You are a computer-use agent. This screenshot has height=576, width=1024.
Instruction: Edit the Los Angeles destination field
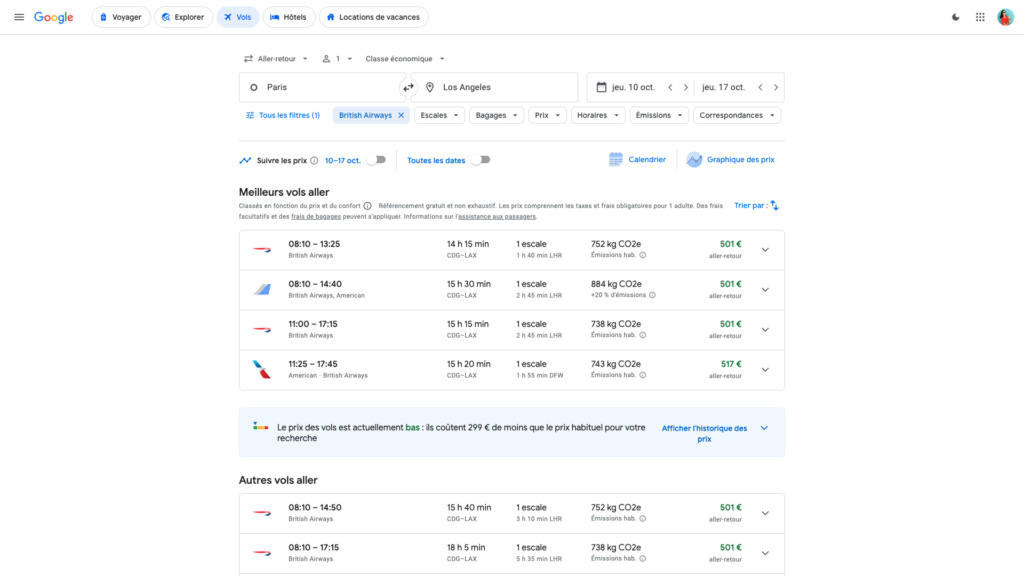[496, 88]
